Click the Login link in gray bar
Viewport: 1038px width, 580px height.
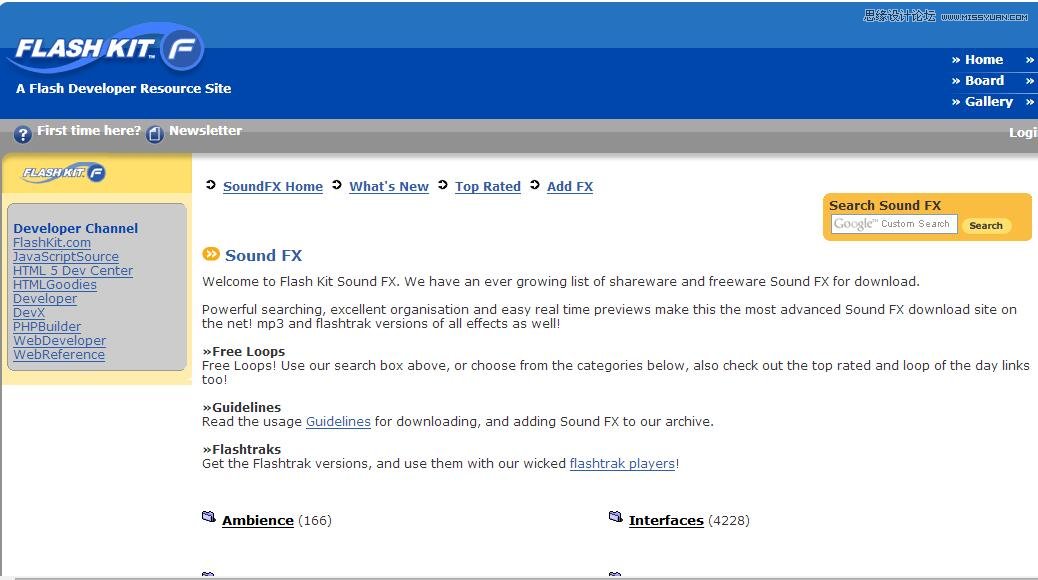pyautogui.click(x=1023, y=132)
